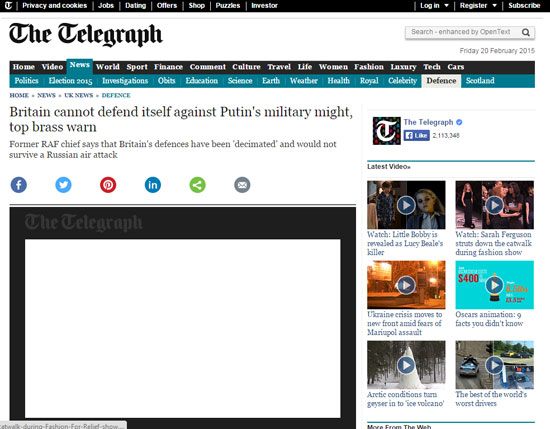Select Celebrity in submenu

point(402,81)
